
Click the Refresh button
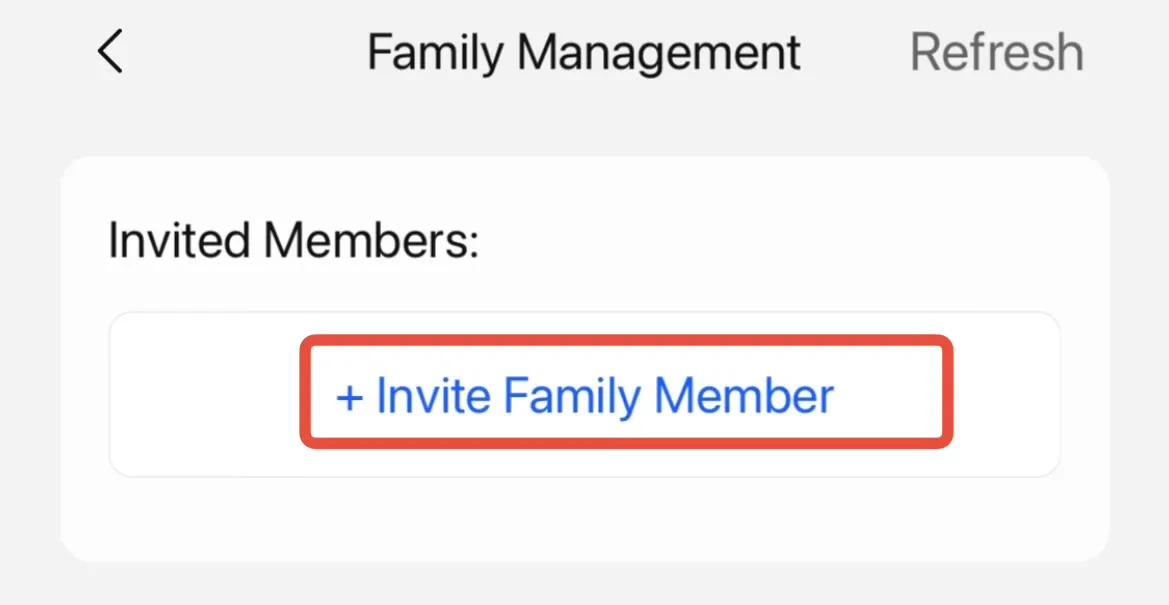(996, 52)
